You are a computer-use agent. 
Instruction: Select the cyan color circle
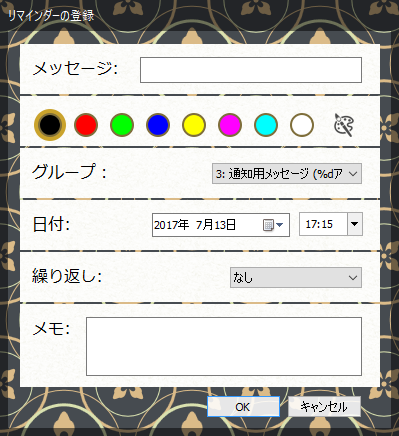click(x=266, y=125)
